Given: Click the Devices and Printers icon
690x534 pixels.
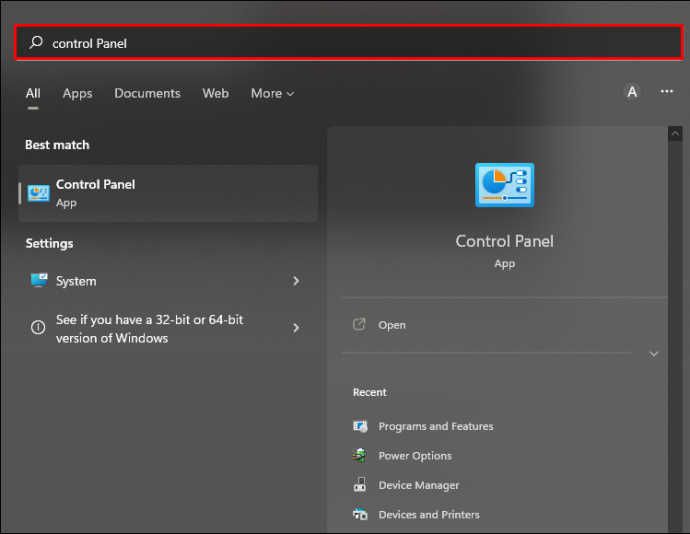Looking at the screenshot, I should click(360, 514).
